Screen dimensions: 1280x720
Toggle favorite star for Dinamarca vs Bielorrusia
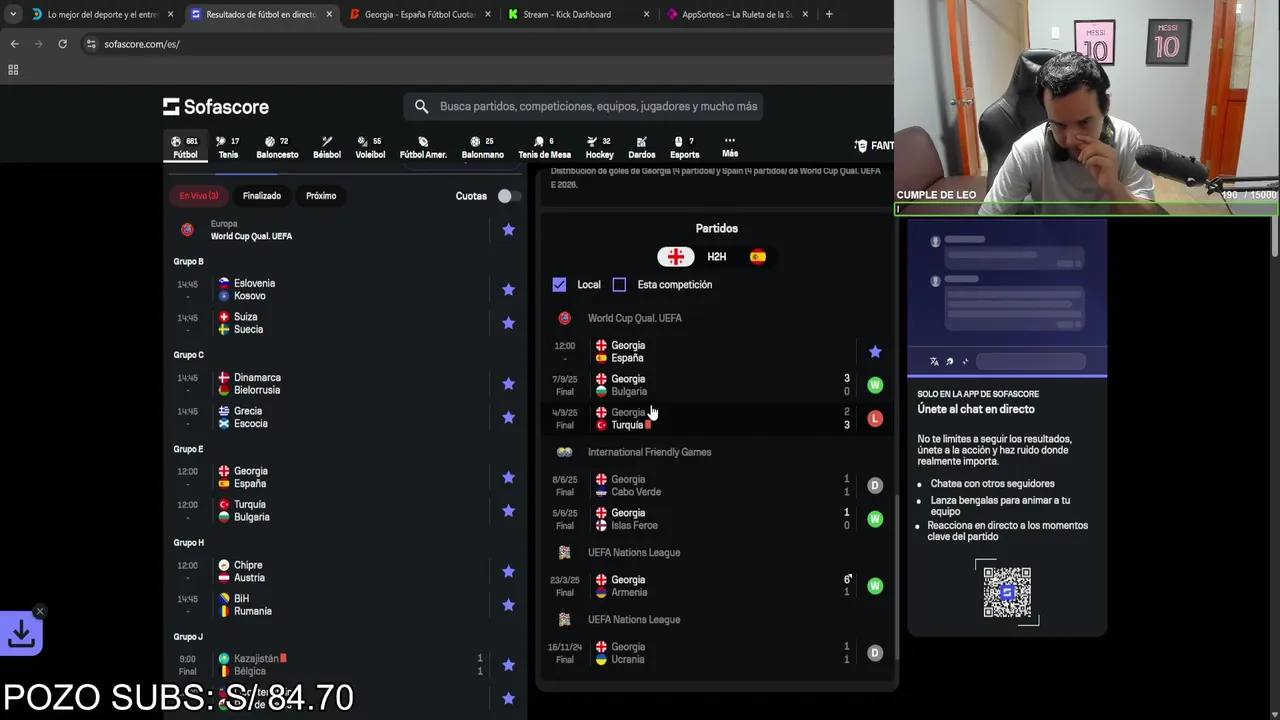(x=508, y=384)
